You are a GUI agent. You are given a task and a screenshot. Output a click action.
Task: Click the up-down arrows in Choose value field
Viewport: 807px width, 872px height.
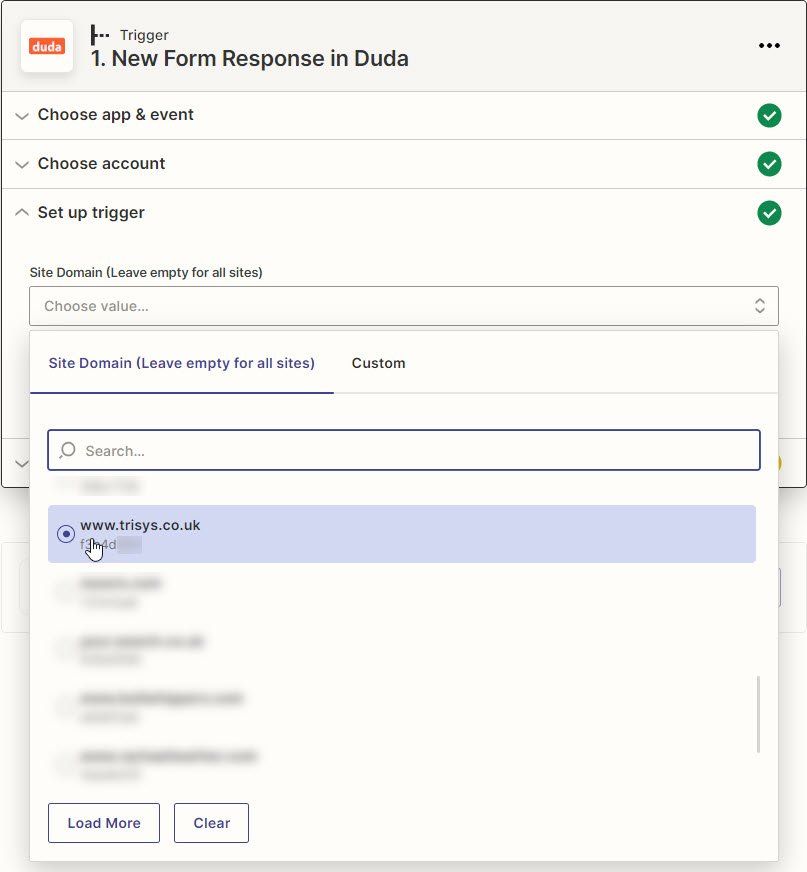pos(760,306)
